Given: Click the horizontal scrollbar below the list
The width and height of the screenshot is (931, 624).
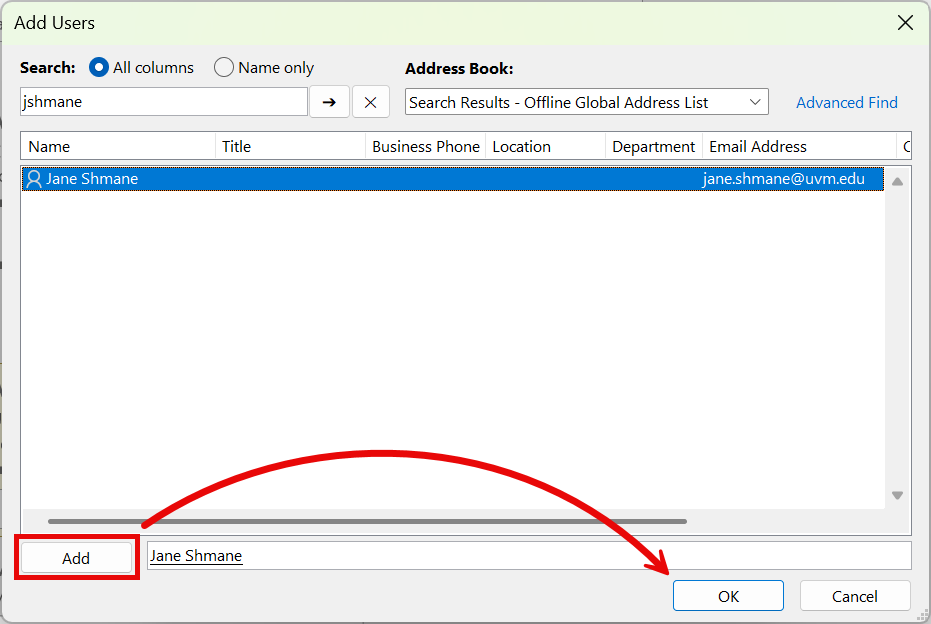Looking at the screenshot, I should [x=365, y=521].
